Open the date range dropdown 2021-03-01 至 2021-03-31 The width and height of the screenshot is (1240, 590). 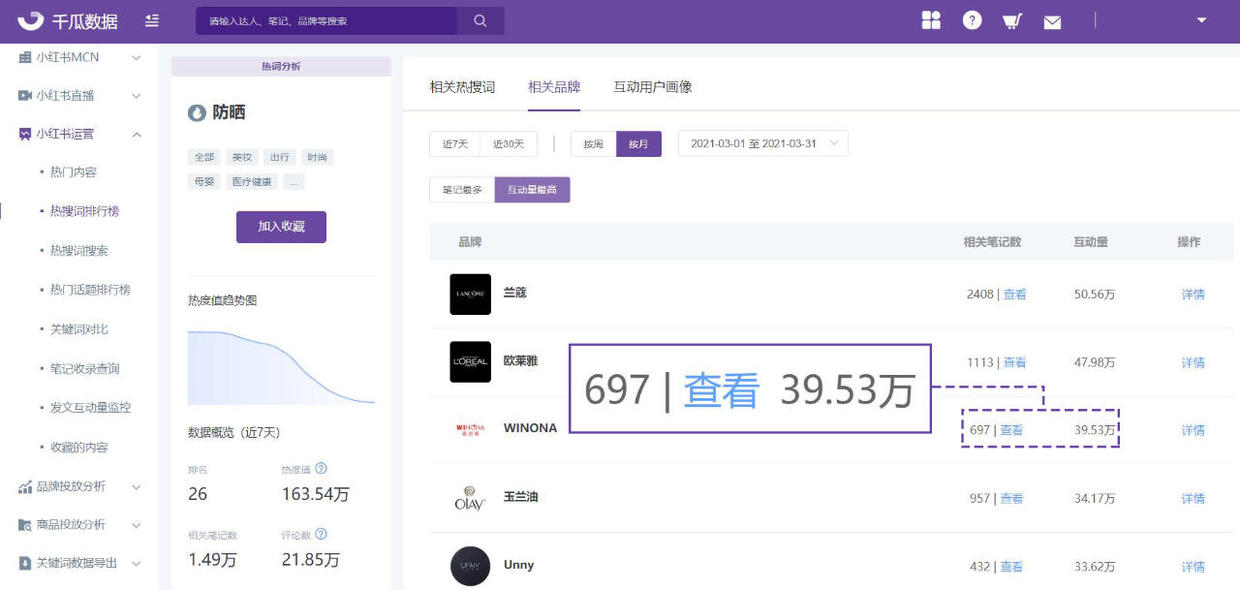tap(763, 144)
